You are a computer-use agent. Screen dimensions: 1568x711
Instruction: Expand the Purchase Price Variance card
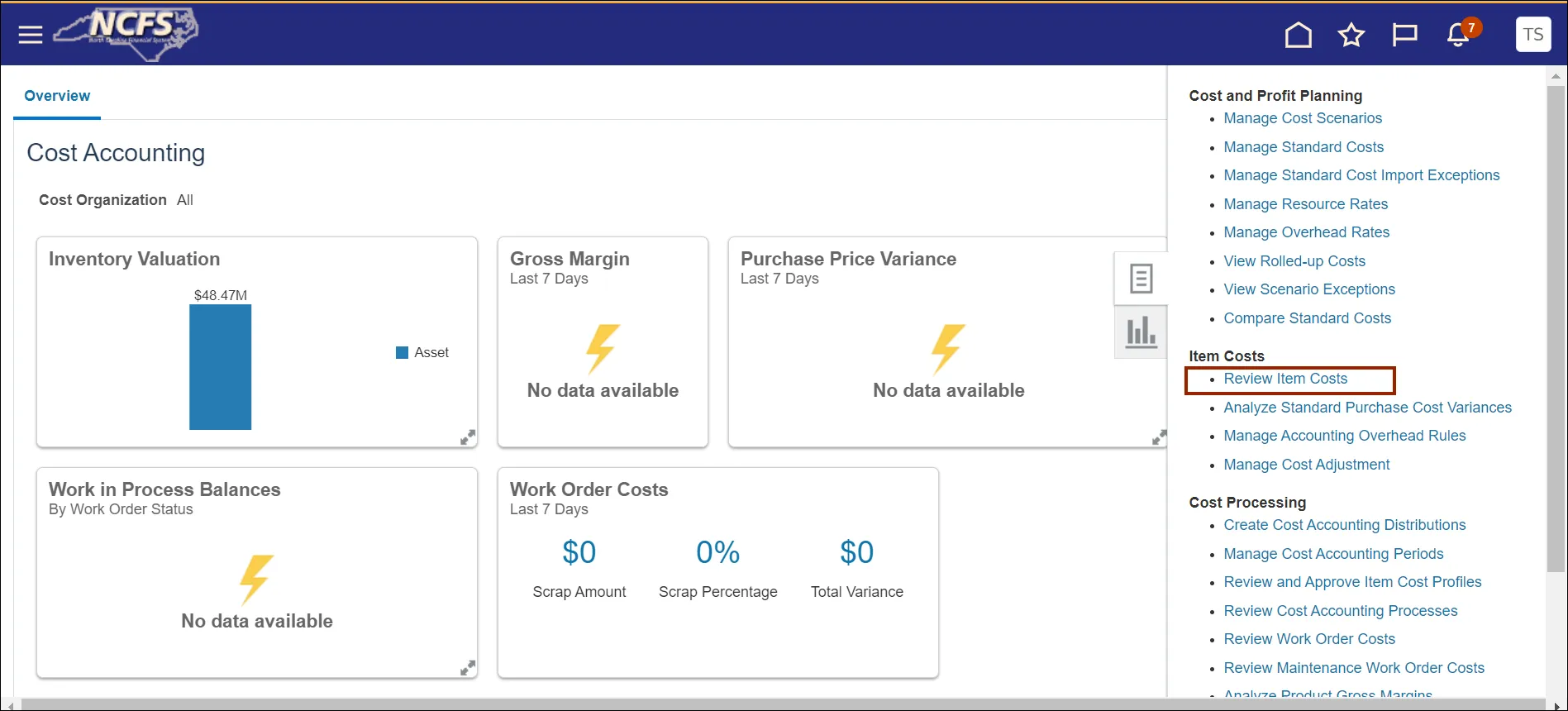(1159, 437)
